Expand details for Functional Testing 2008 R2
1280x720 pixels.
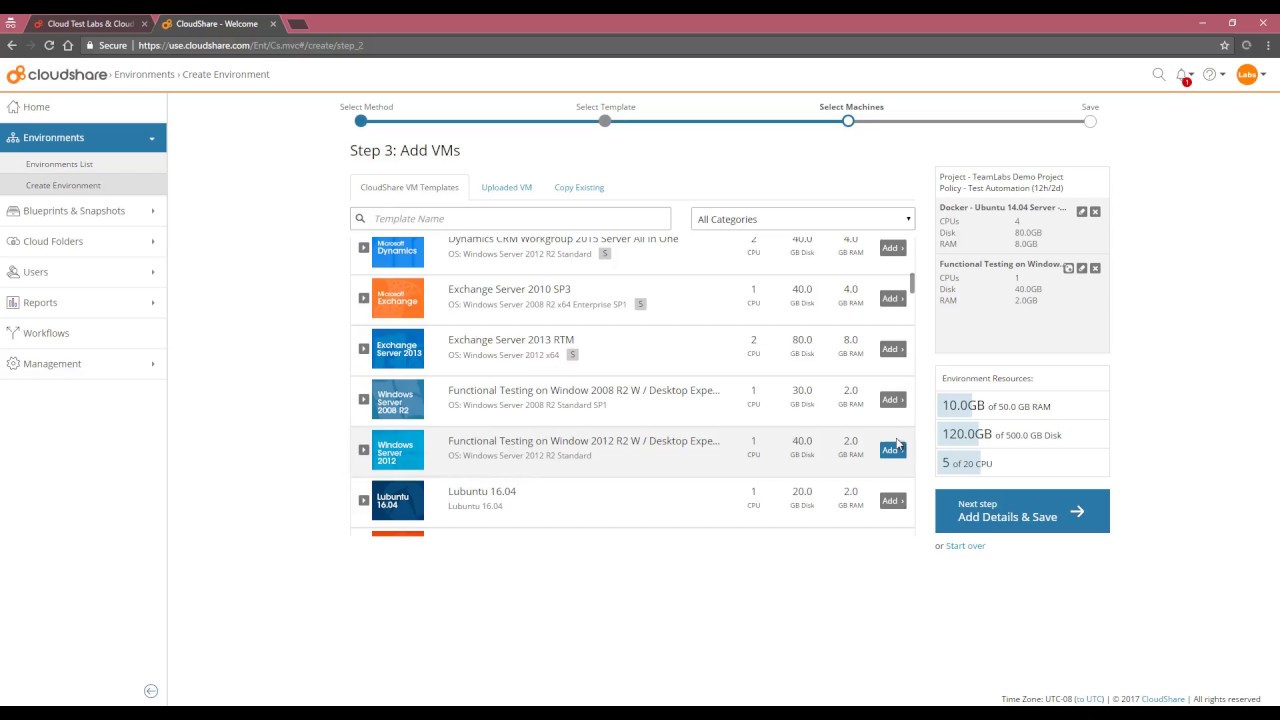tap(363, 399)
